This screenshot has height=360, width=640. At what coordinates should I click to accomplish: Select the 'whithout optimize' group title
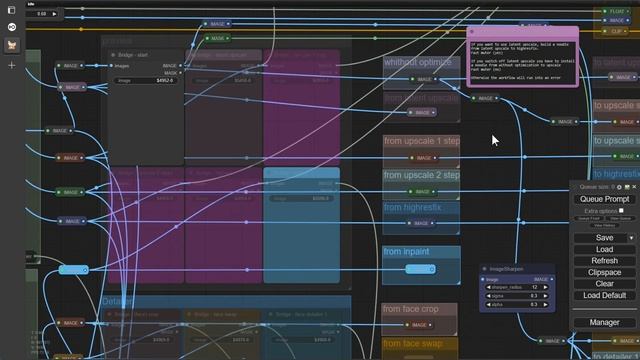[418, 62]
